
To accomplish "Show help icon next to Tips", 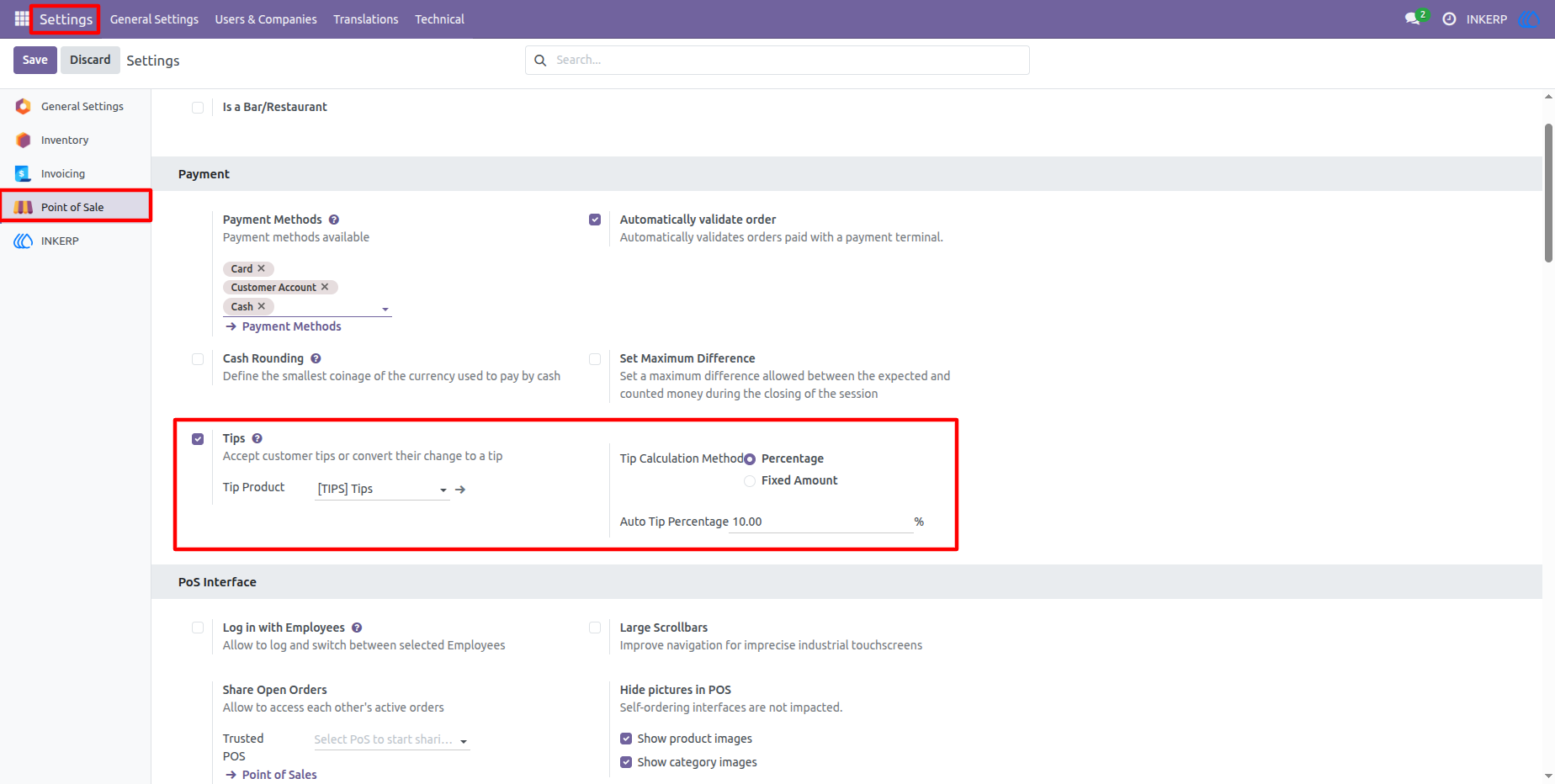I will pos(257,438).
